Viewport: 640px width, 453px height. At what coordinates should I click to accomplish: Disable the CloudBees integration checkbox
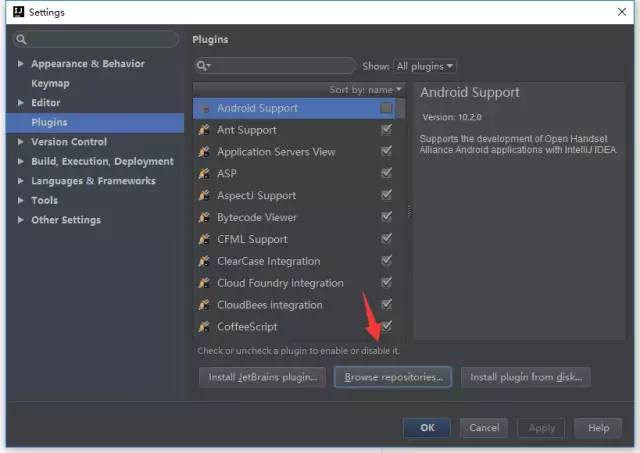[x=386, y=304]
